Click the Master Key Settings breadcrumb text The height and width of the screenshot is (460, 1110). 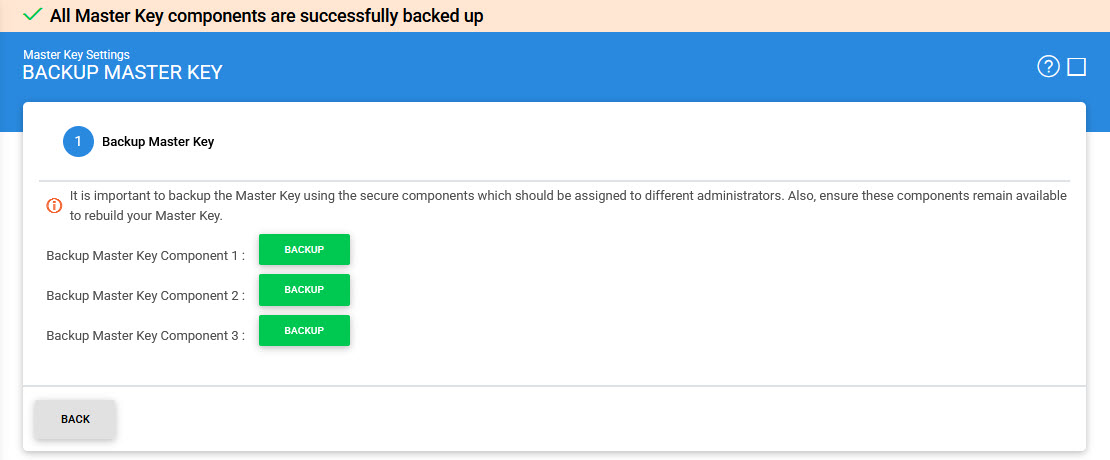(76, 54)
